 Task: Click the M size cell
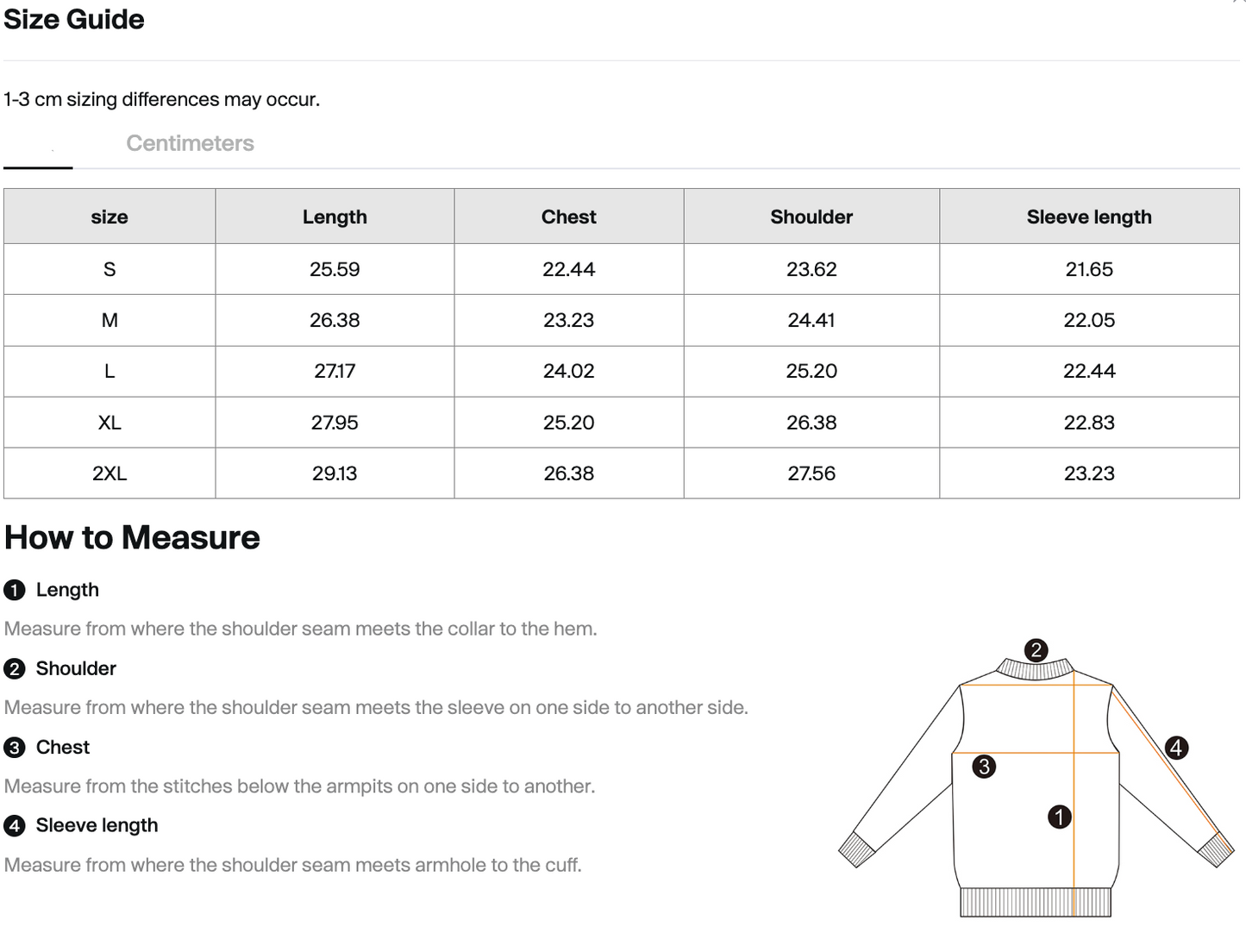[109, 320]
